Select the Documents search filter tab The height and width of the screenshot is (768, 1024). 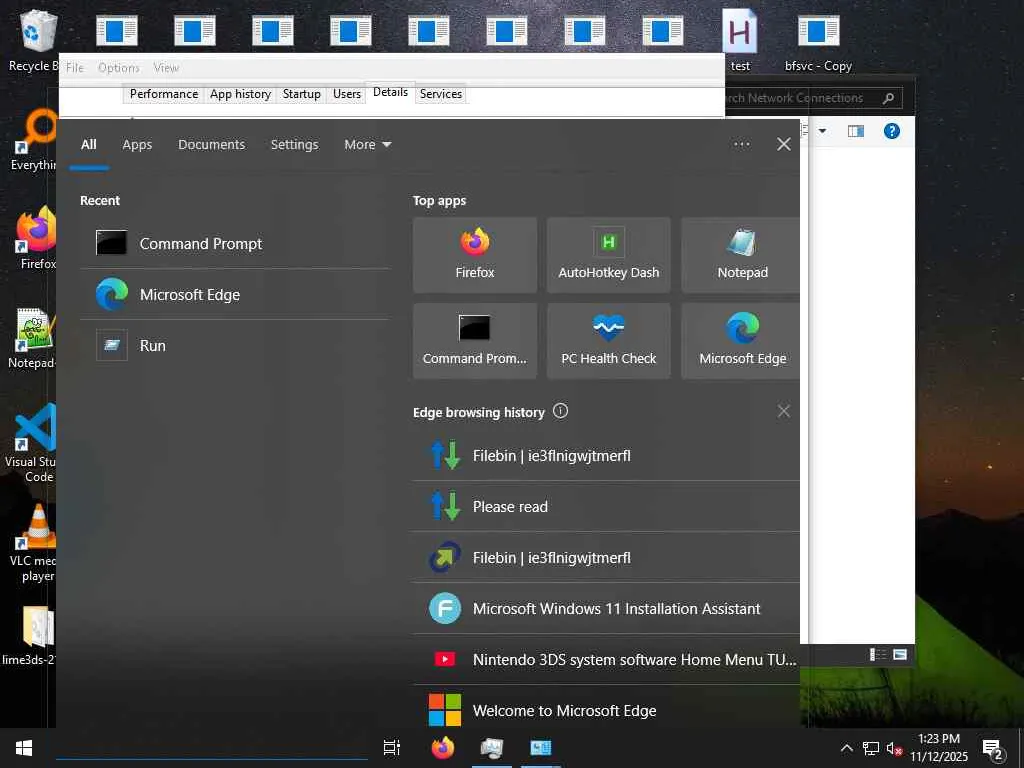point(212,145)
